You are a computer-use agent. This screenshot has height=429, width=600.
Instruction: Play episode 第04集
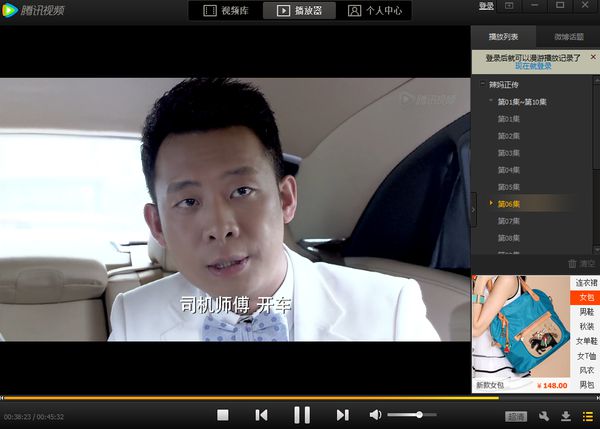[x=509, y=170]
